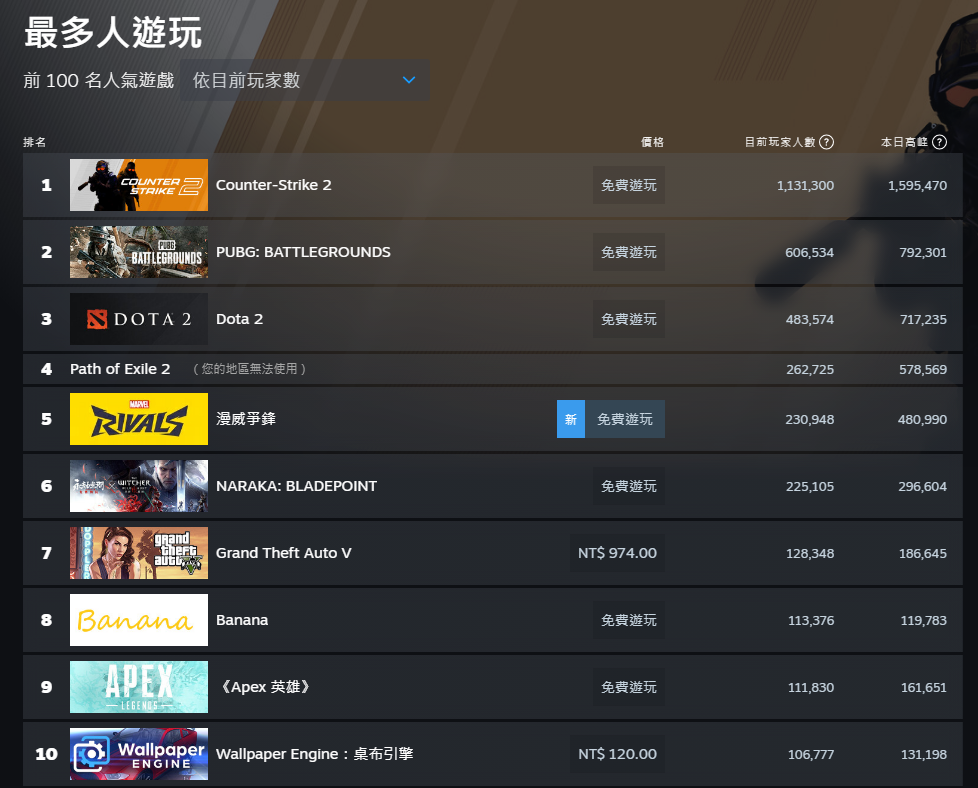Open the 《Apex 英雄》 title link
The height and width of the screenshot is (788, 978).
tap(263, 687)
